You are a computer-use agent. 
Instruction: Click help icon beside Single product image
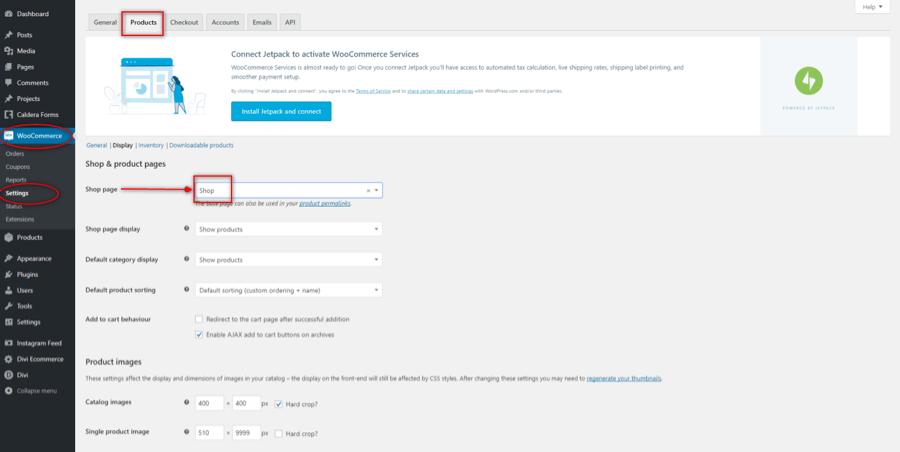187,432
